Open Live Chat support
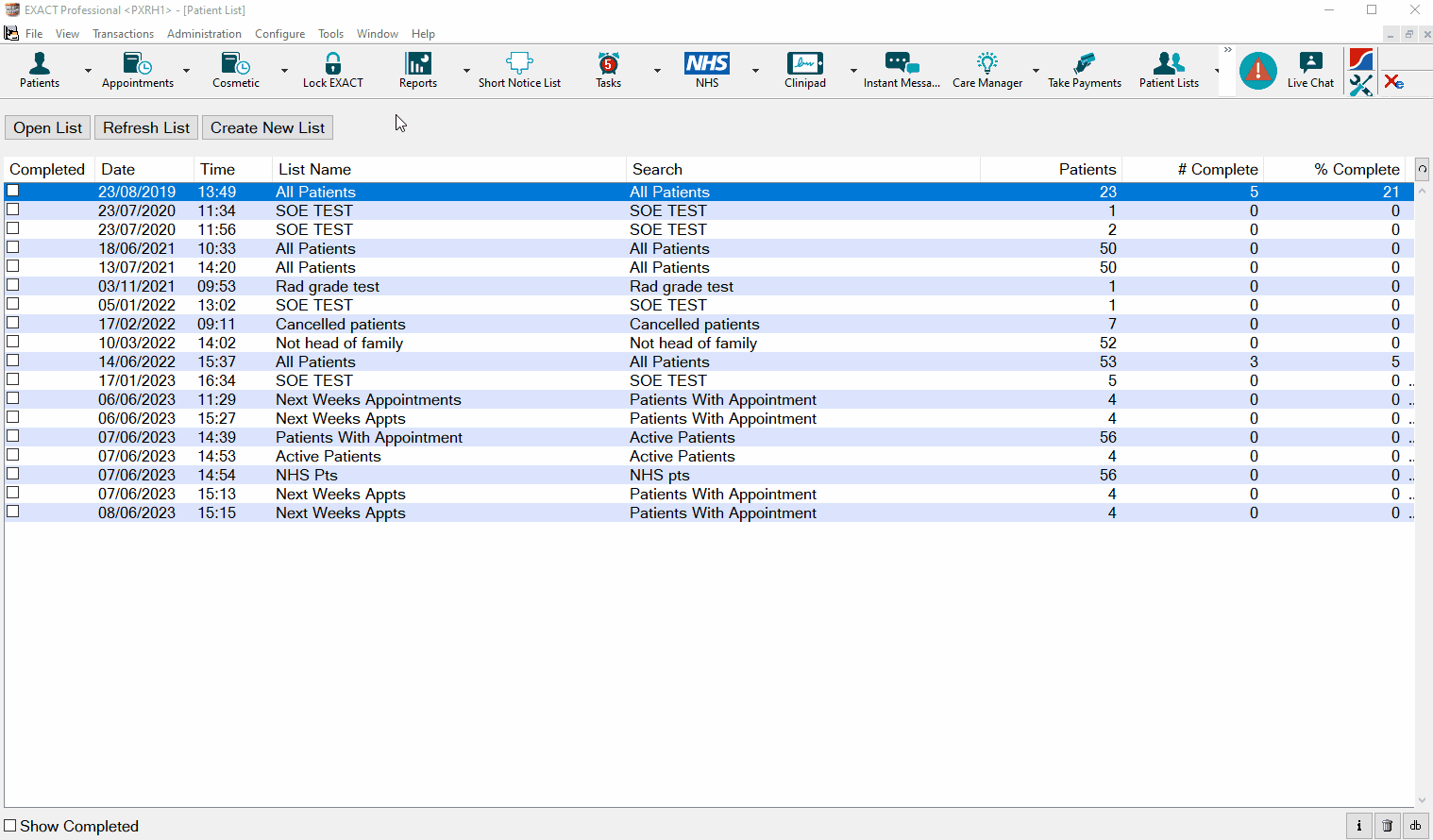Image resolution: width=1433 pixels, height=840 pixels. [x=1310, y=70]
